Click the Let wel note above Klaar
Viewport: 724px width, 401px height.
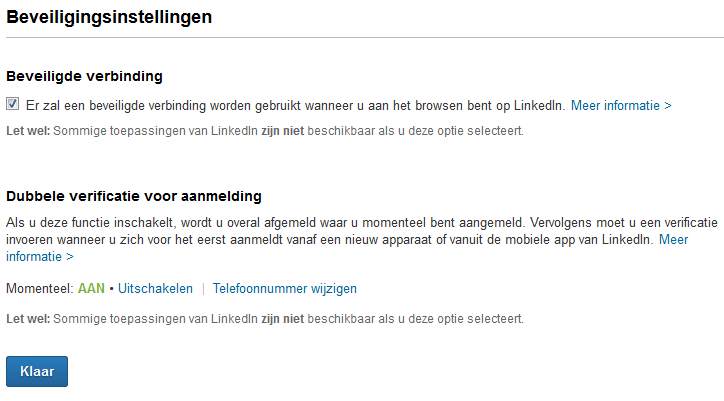coord(264,319)
